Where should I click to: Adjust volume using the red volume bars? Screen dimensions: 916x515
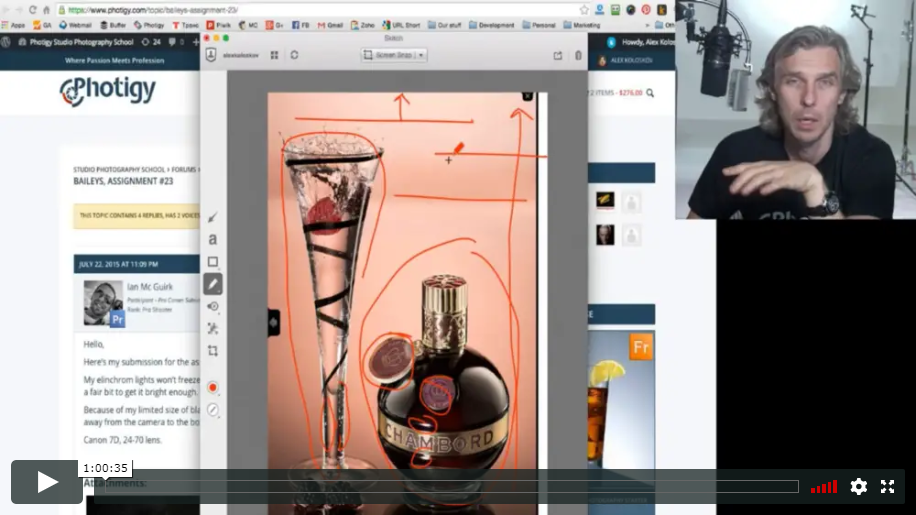click(824, 487)
